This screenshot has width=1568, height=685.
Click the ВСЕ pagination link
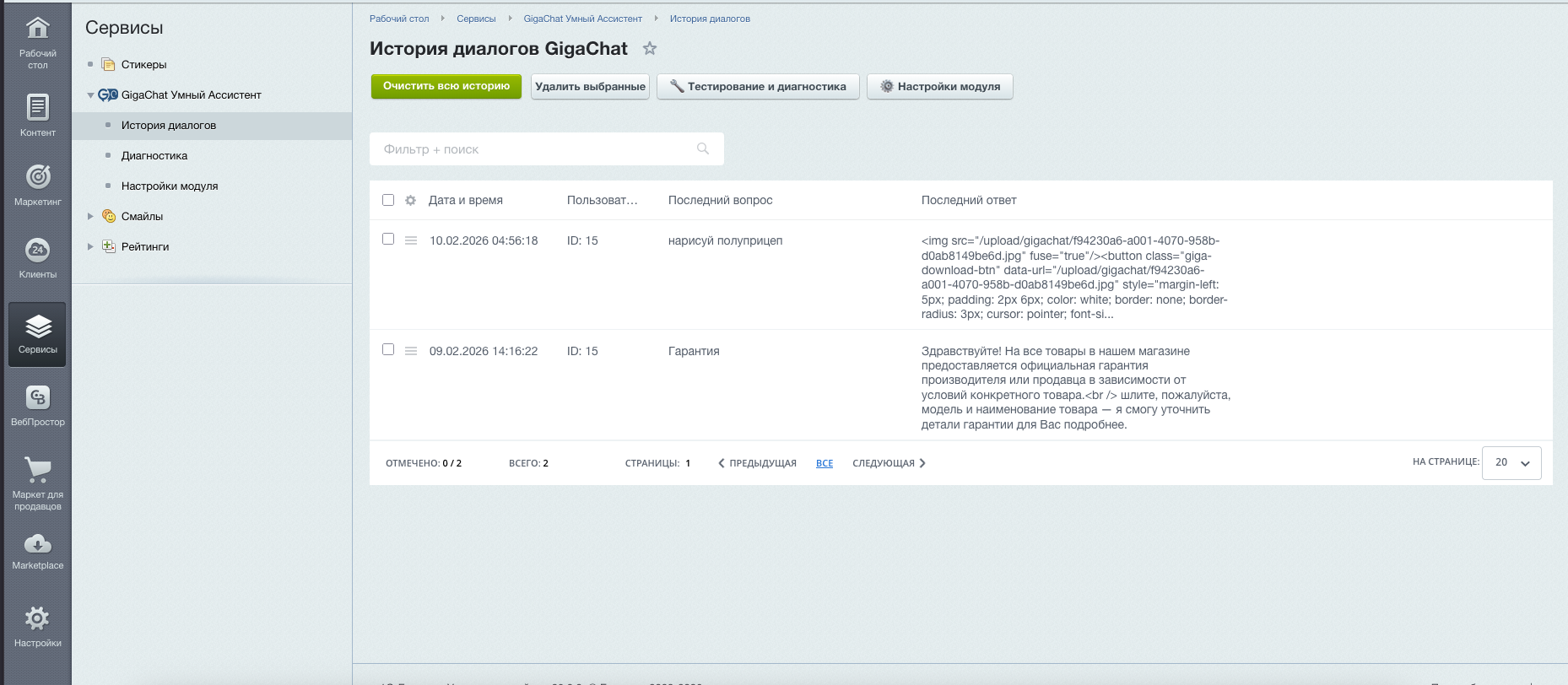pos(825,463)
